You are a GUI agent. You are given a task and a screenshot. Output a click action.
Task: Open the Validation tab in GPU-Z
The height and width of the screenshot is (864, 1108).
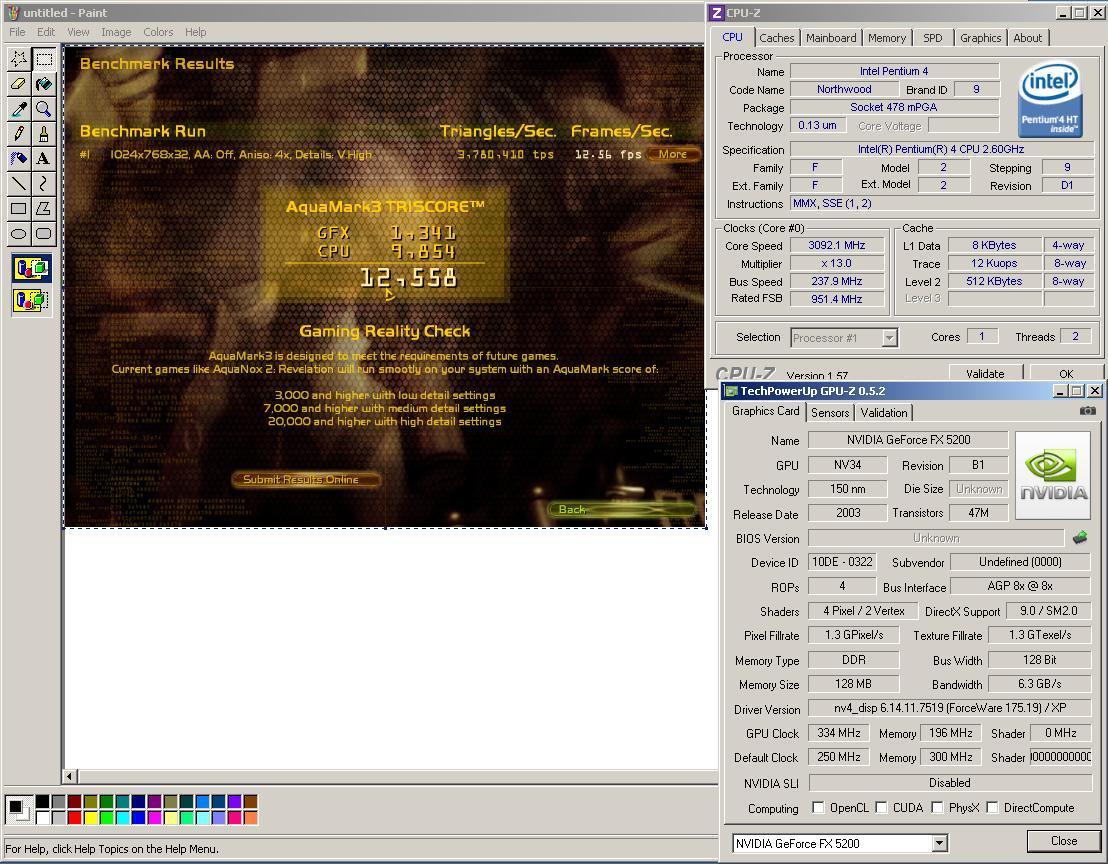coord(884,413)
